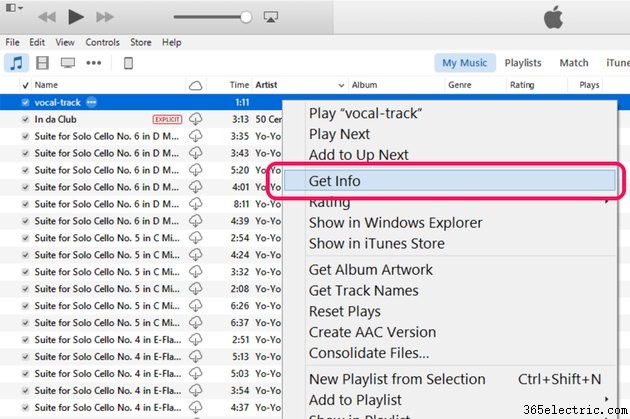The width and height of the screenshot is (630, 419).
Task: Click the iCloud download icon for the 6:26 track
Action: 195,306
